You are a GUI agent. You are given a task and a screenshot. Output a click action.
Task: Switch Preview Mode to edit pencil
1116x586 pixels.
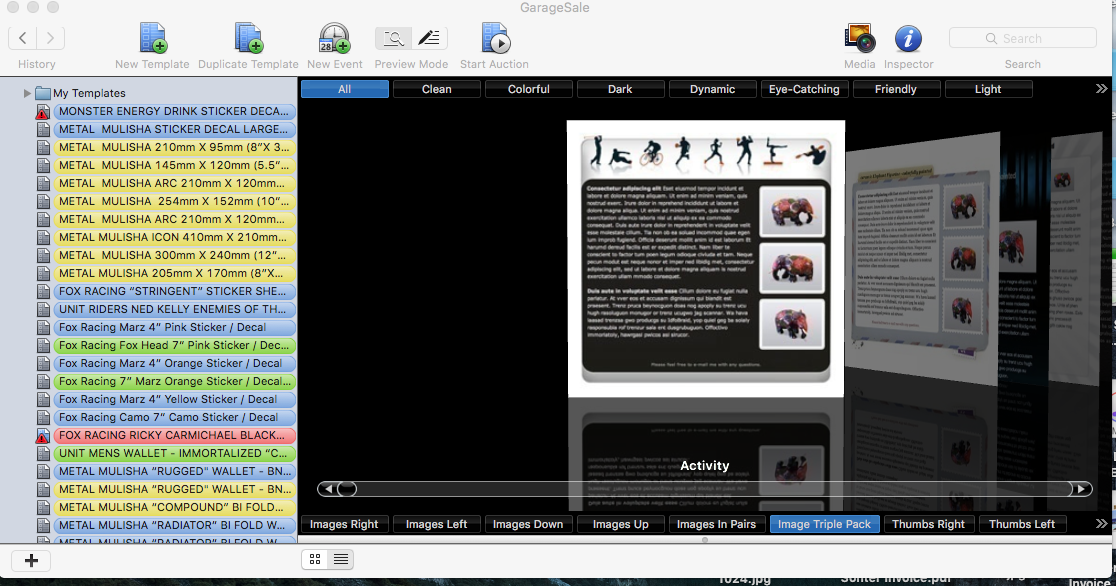point(429,39)
